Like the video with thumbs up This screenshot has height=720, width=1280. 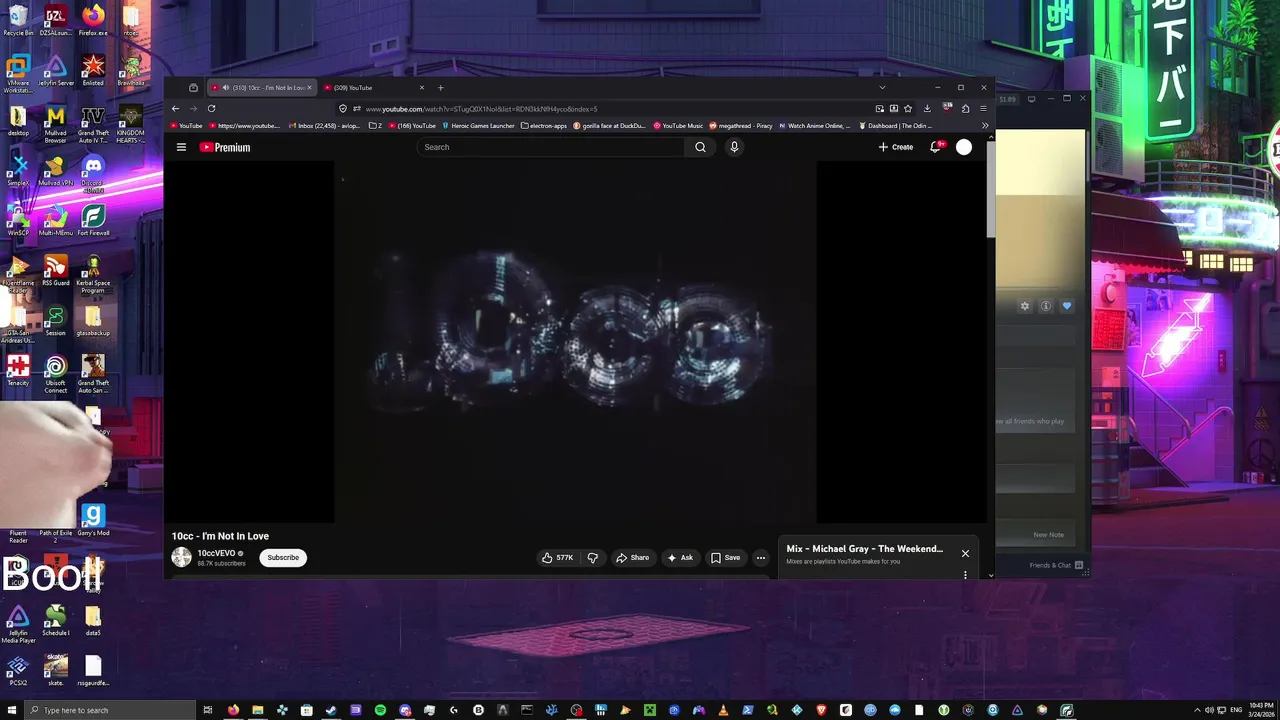pos(558,558)
